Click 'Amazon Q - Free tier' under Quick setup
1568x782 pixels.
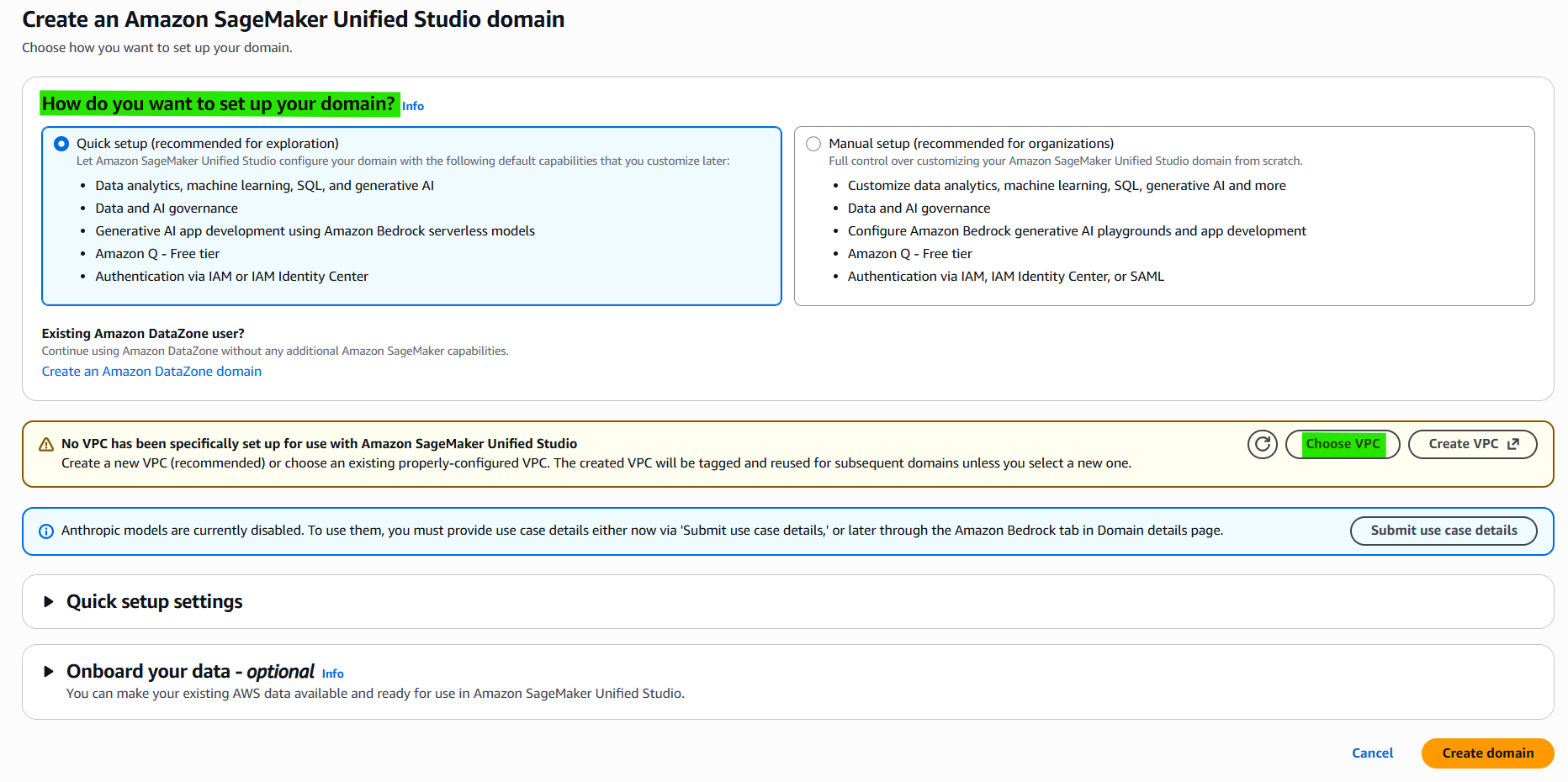[157, 254]
